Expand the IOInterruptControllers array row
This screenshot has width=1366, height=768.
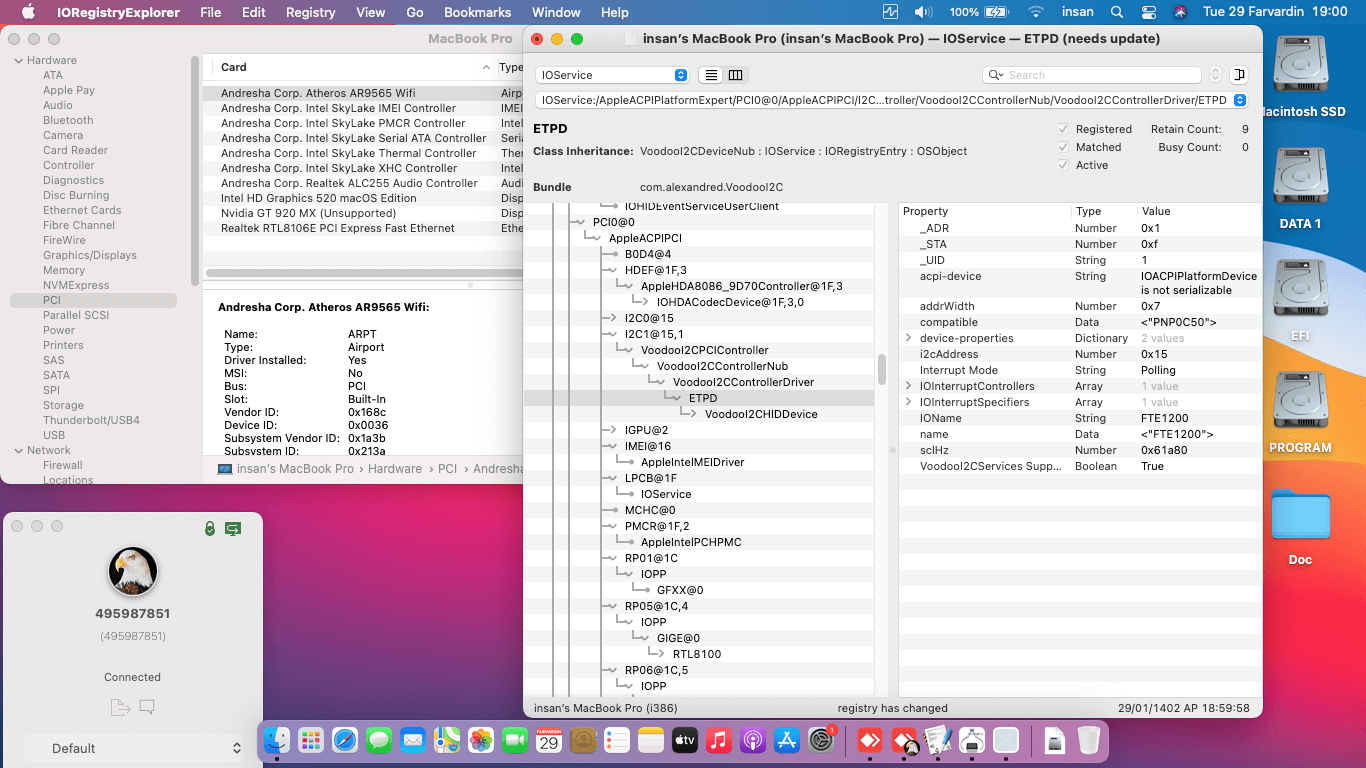909,386
